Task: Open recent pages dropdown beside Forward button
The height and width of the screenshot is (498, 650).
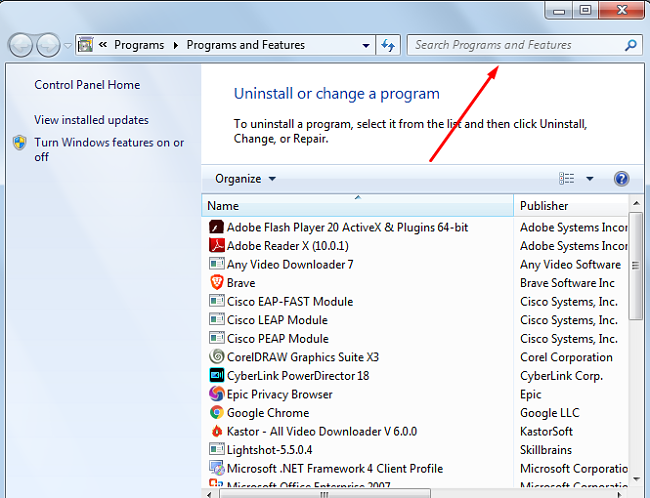Action: coord(68,45)
